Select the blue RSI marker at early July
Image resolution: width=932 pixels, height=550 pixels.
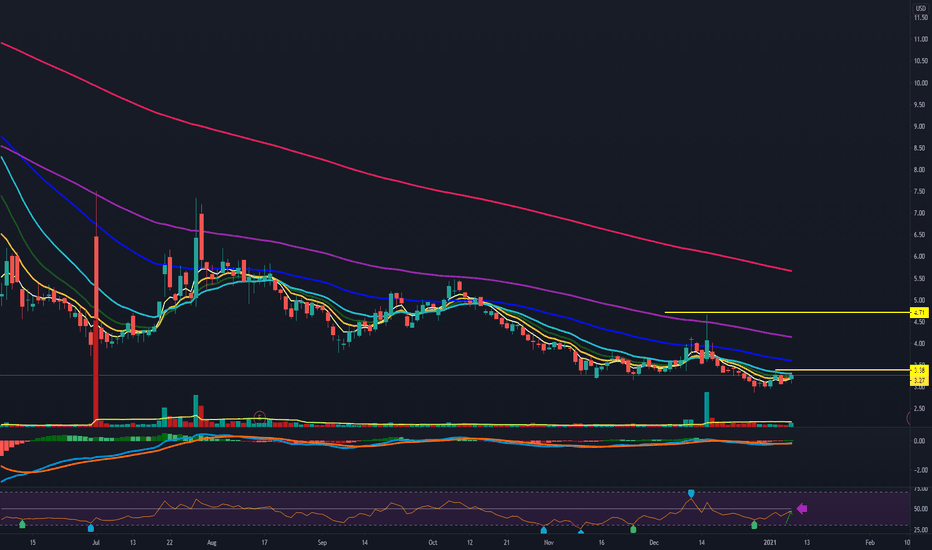(x=91, y=528)
